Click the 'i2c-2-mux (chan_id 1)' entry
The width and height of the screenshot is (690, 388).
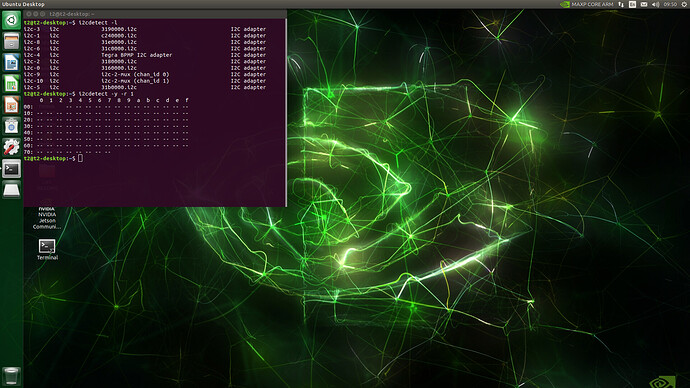tap(135, 81)
